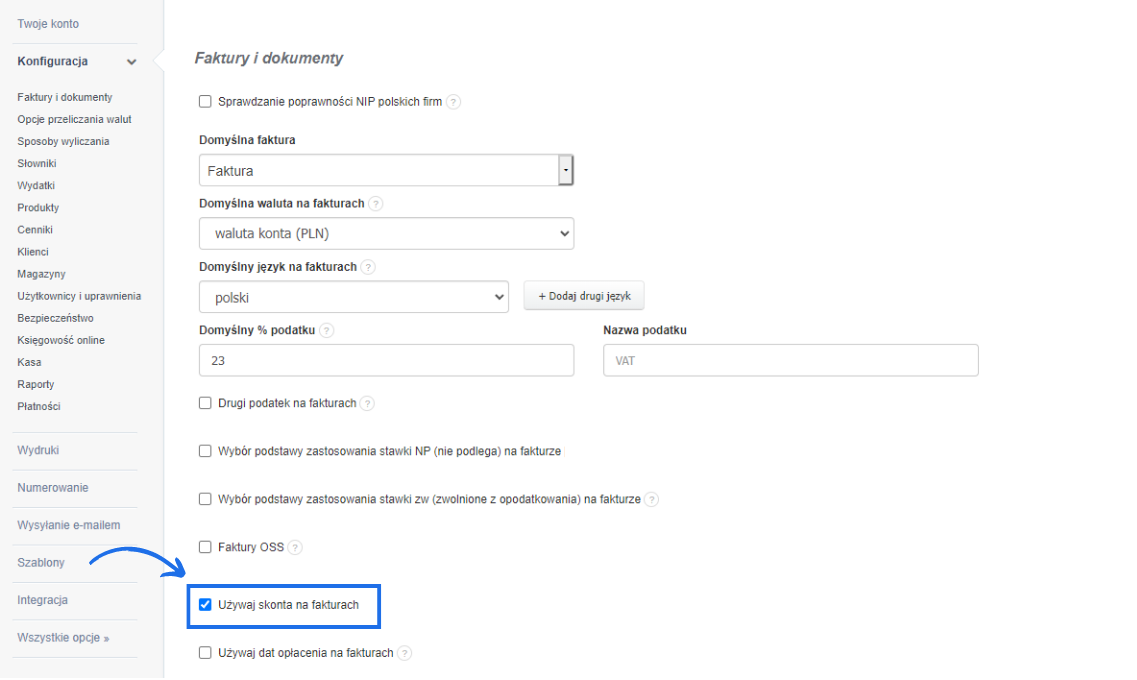Click help icon beside stawki zw option
The image size is (1137, 680).
point(652,499)
